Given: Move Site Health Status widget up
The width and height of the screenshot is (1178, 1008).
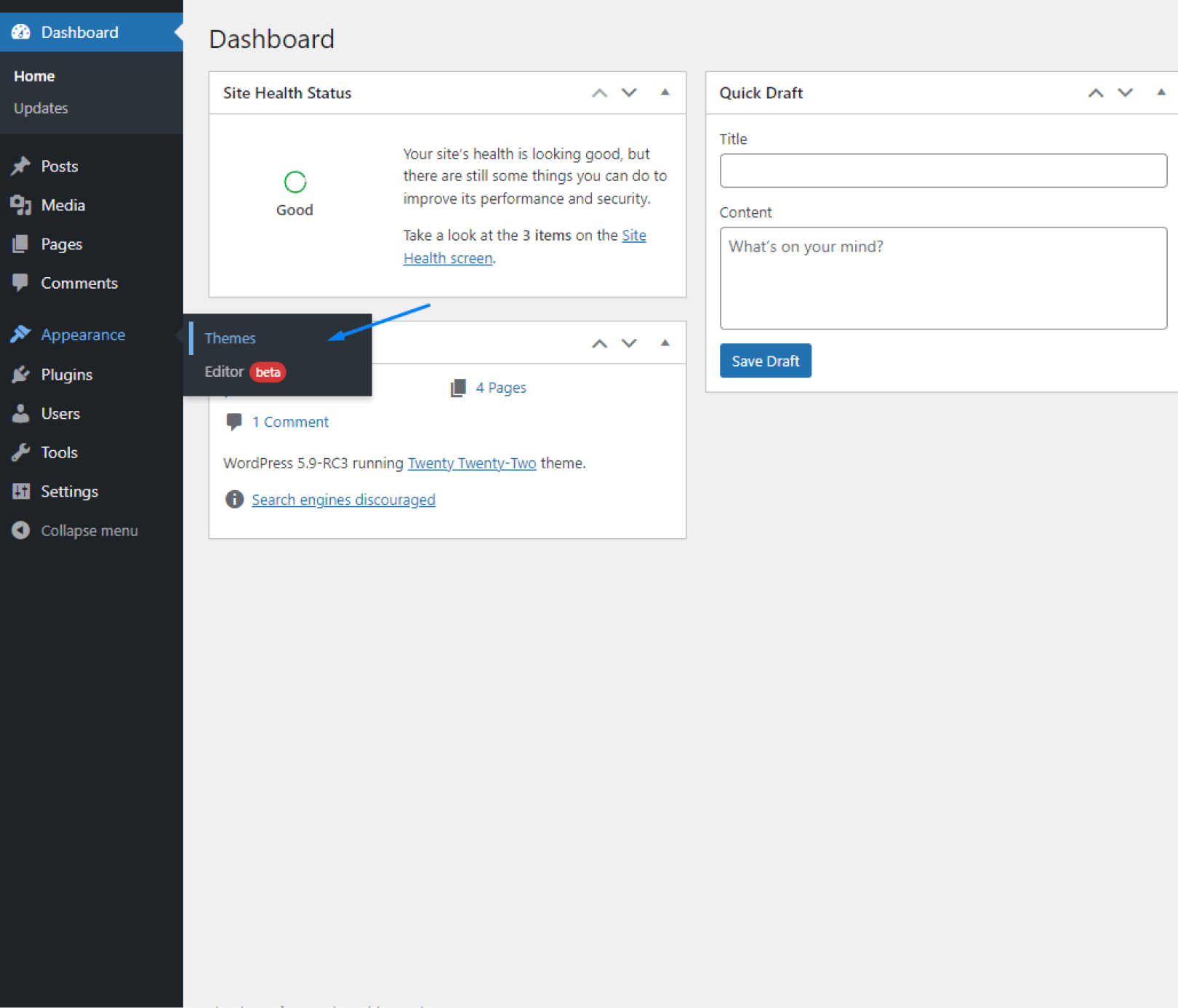Looking at the screenshot, I should pyautogui.click(x=599, y=93).
